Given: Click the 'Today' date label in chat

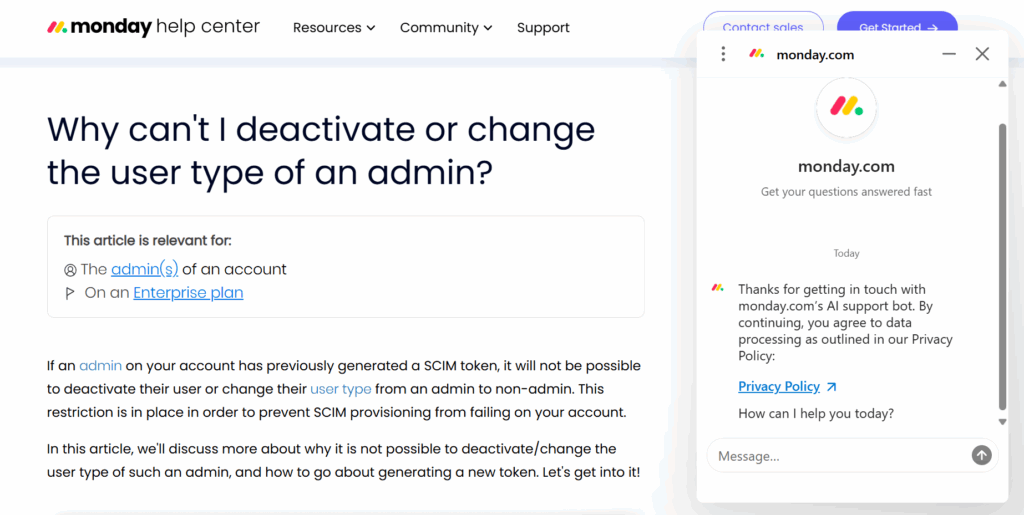Looking at the screenshot, I should tap(846, 253).
